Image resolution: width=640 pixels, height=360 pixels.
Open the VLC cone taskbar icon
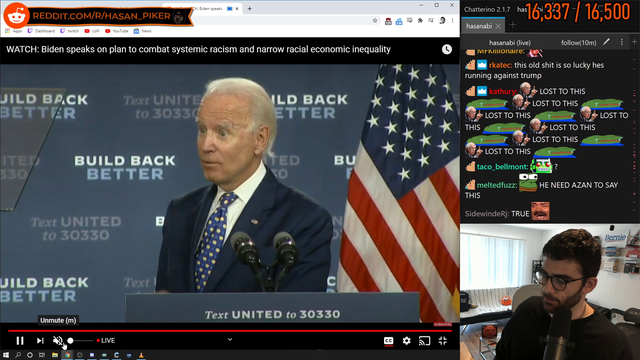[141, 355]
